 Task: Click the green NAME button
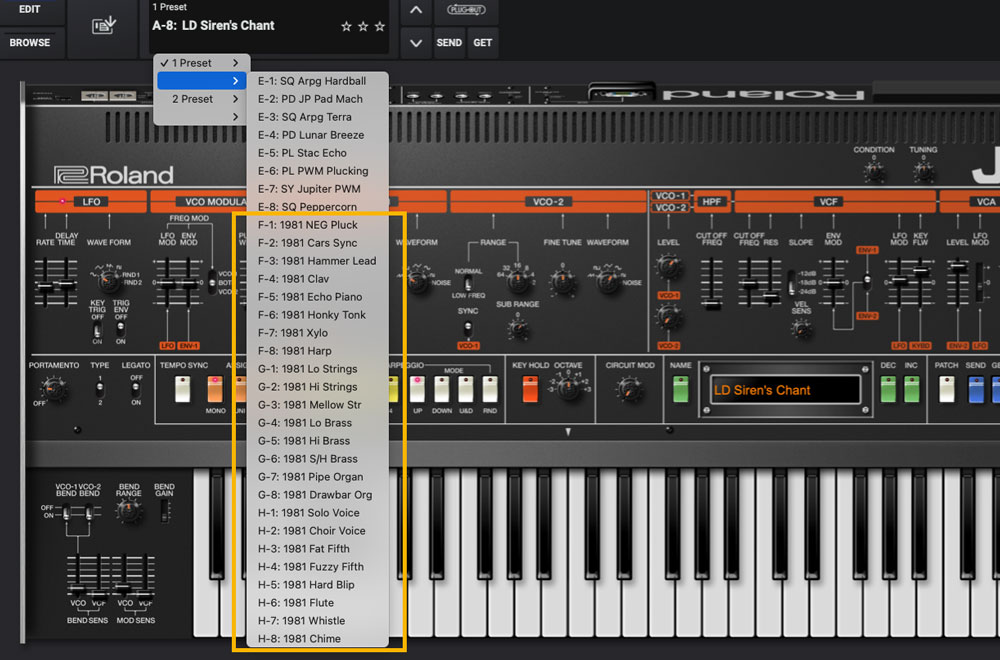tap(681, 389)
